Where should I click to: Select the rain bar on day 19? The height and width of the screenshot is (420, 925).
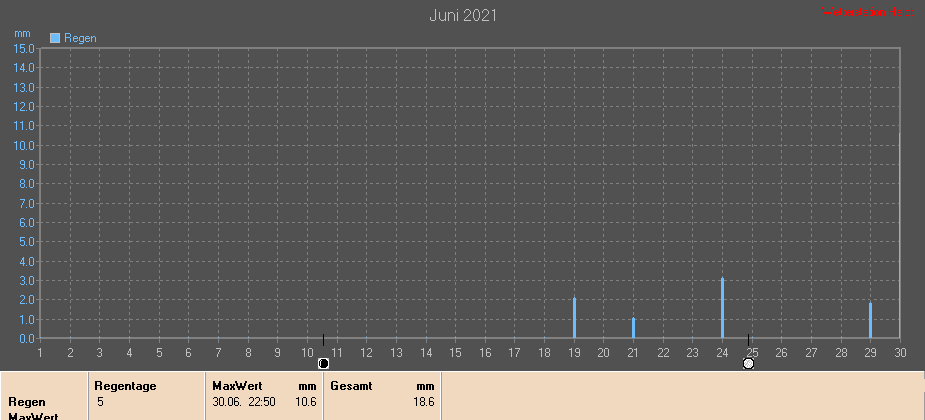click(574, 318)
